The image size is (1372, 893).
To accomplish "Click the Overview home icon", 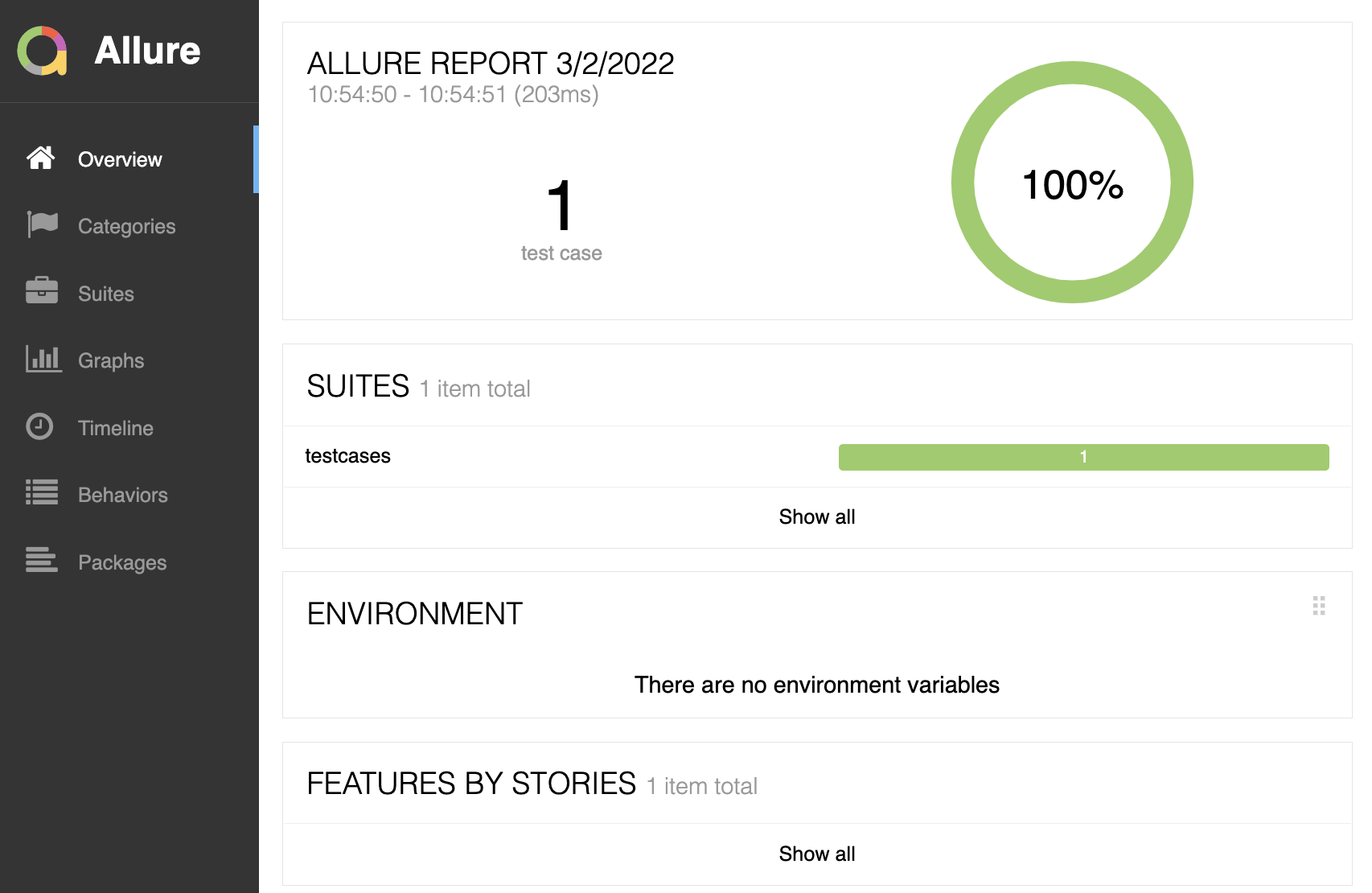I will [x=41, y=158].
